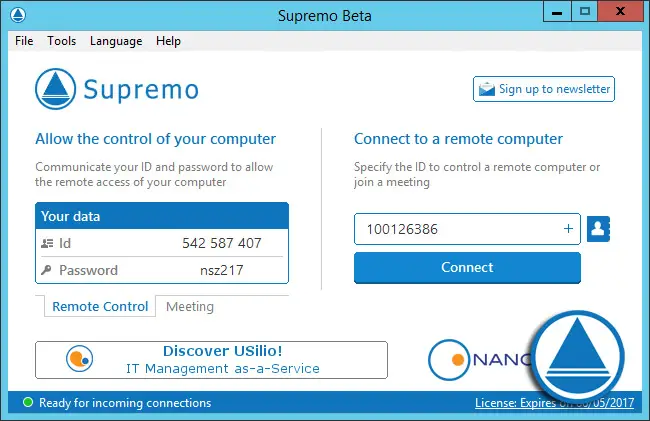The height and width of the screenshot is (421, 650).
Task: Maximize the Supremo Beta window
Action: 585,12
